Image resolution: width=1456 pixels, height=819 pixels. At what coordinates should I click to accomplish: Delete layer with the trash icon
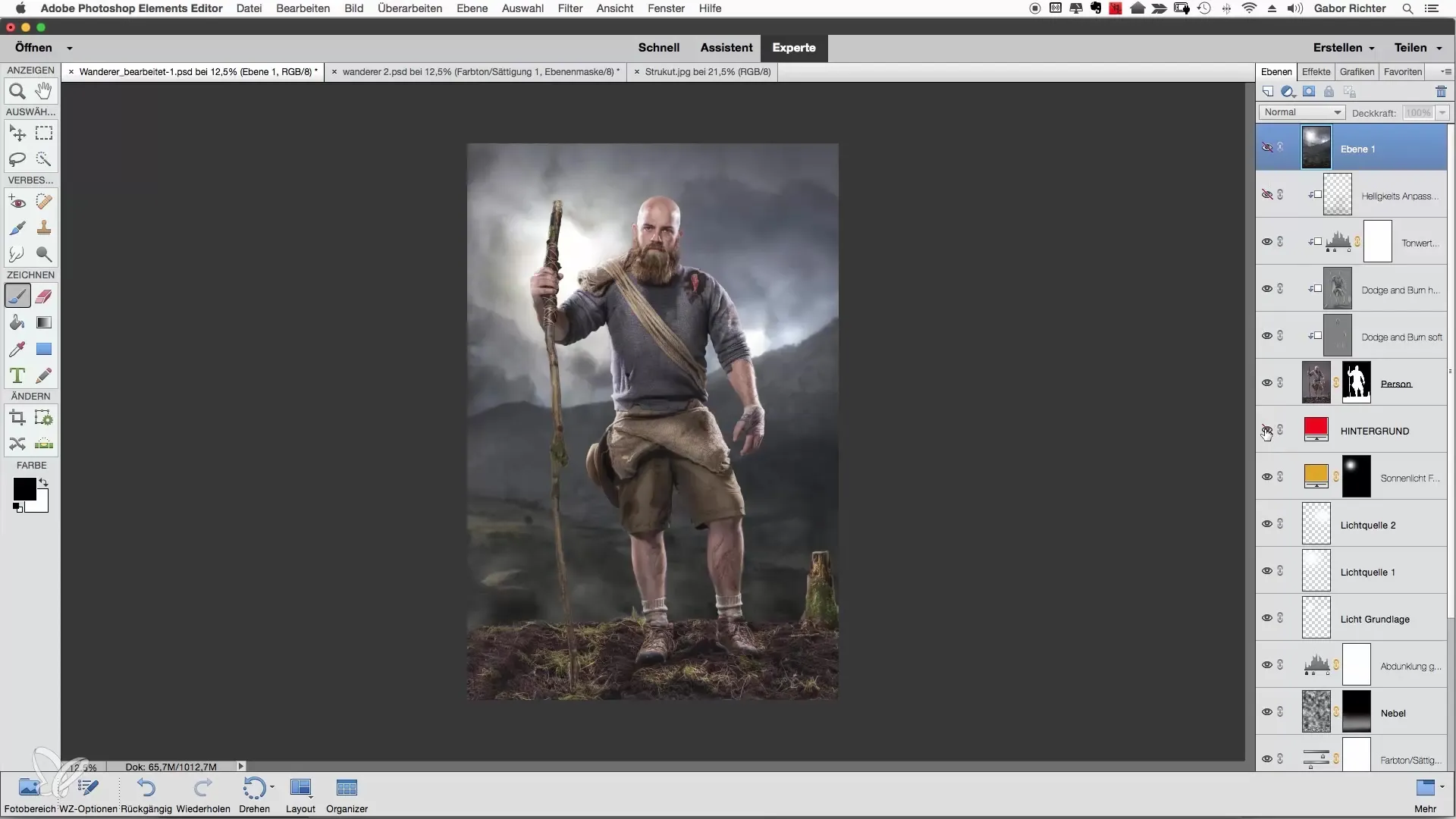pos(1441,92)
